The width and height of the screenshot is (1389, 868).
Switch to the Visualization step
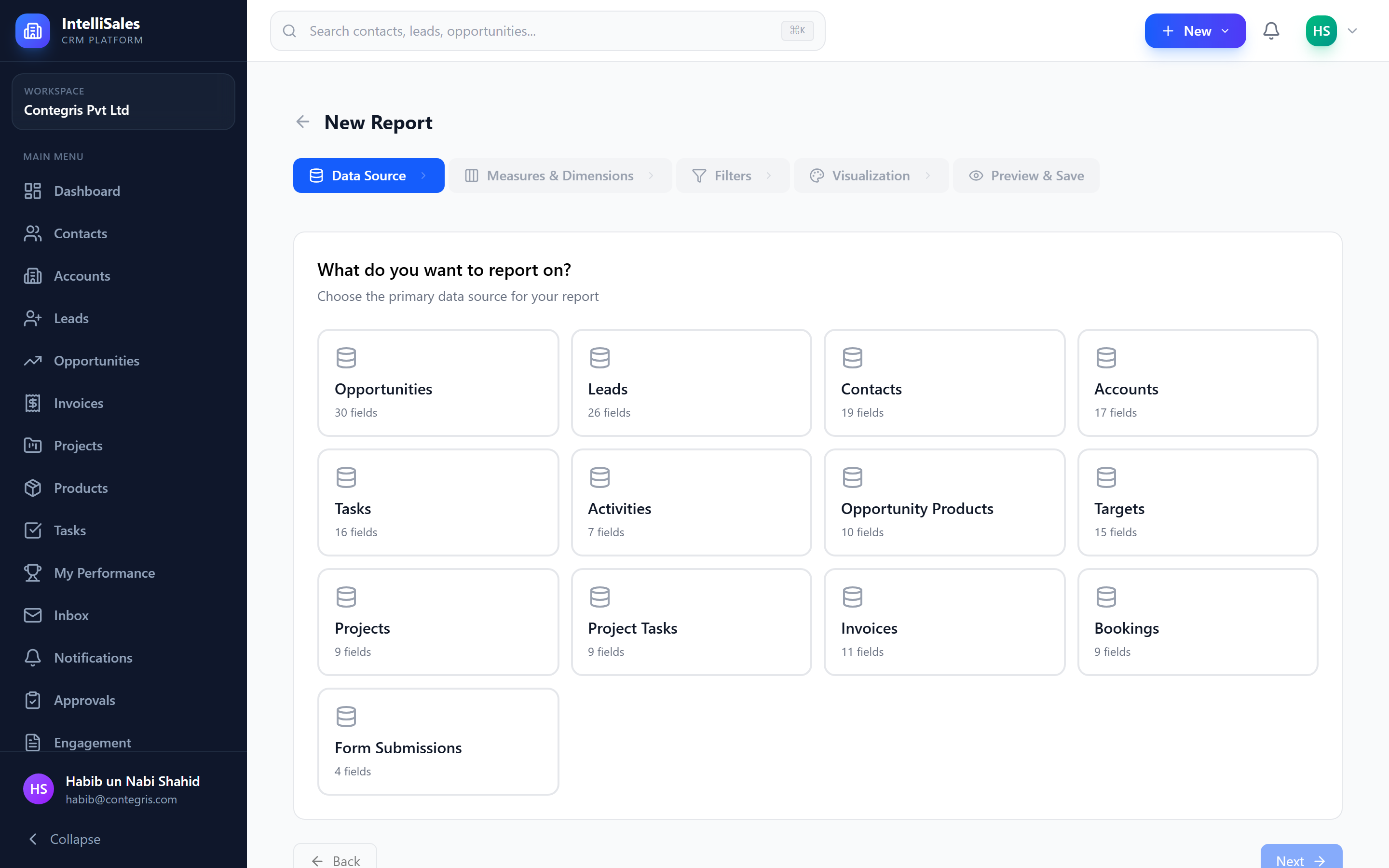click(871, 176)
